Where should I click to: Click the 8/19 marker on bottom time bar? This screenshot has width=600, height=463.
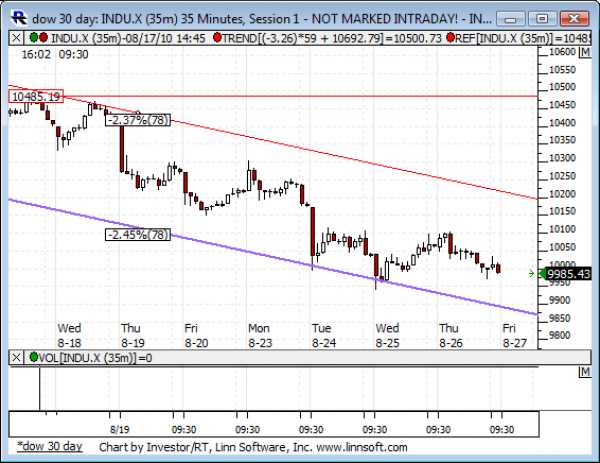pyautogui.click(x=119, y=429)
